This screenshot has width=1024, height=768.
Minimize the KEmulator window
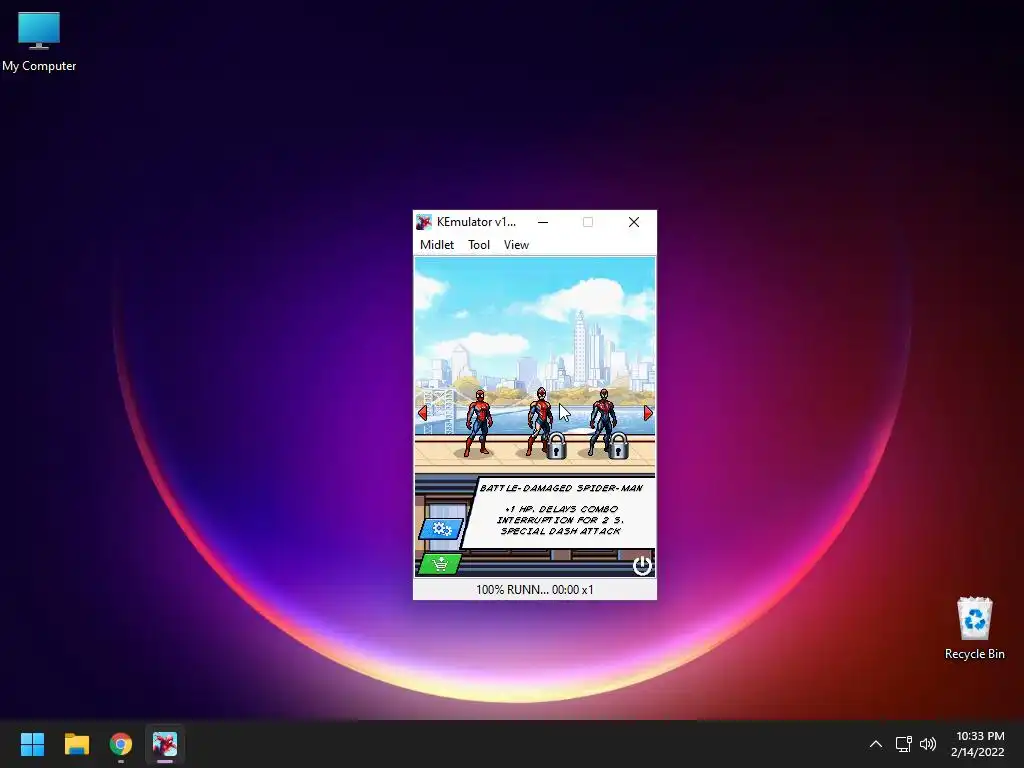543,222
